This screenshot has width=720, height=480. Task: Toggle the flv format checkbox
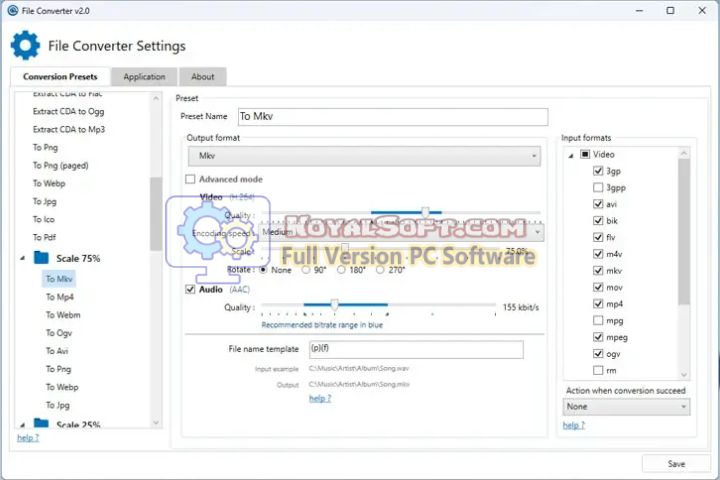coord(598,237)
